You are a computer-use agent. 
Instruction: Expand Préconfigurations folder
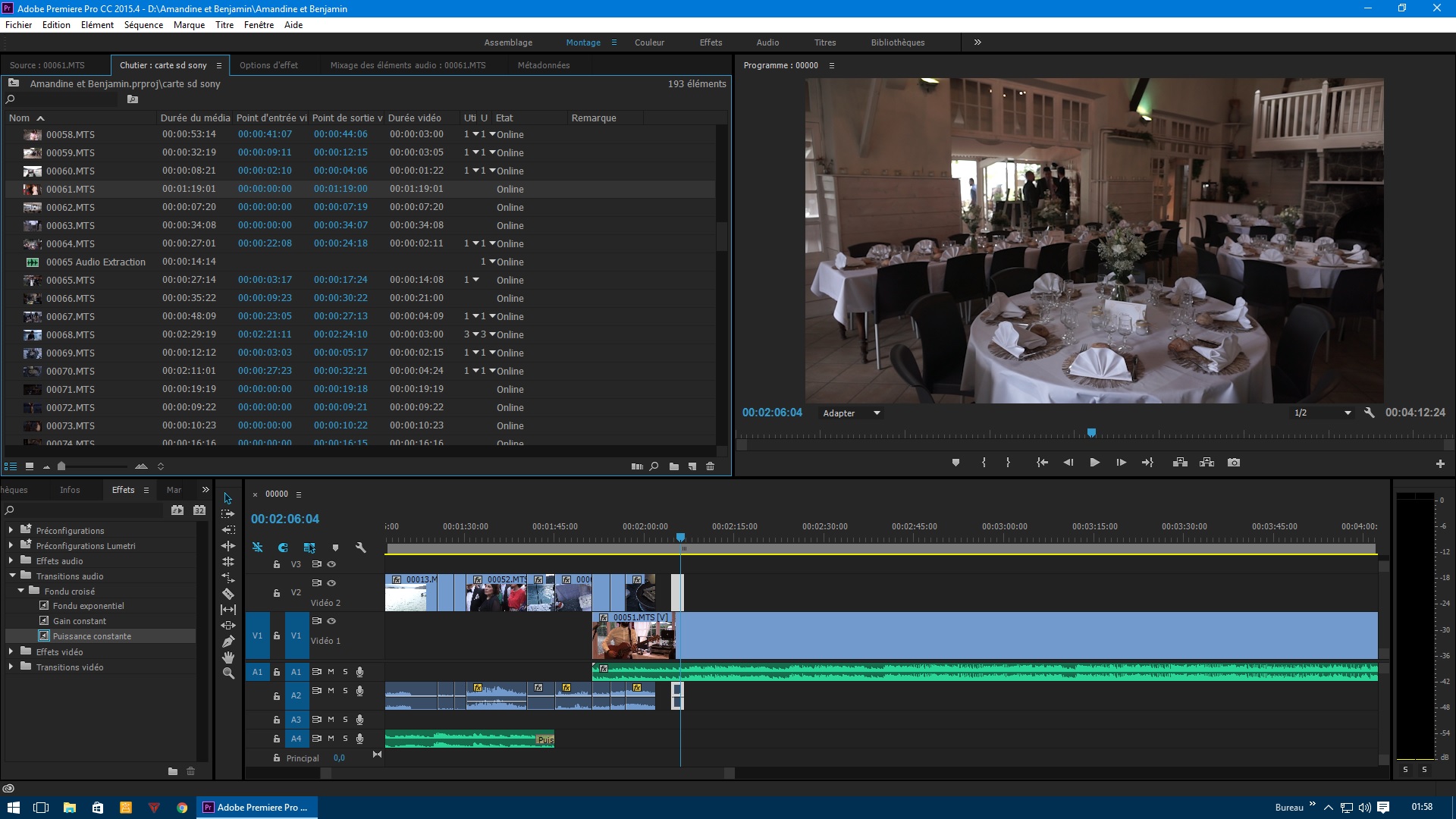pos(11,530)
